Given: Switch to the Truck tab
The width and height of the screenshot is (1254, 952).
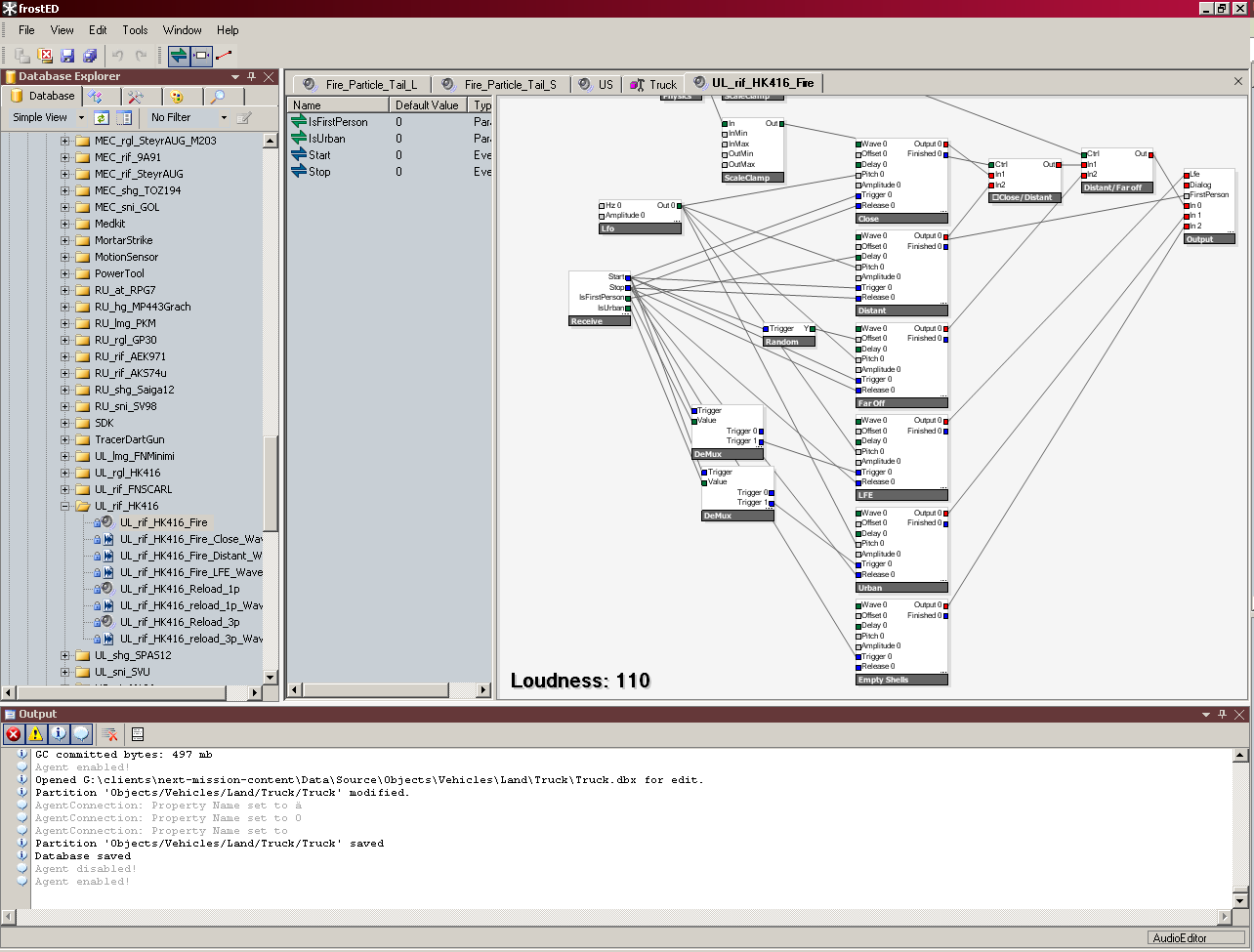Looking at the screenshot, I should coord(653,85).
